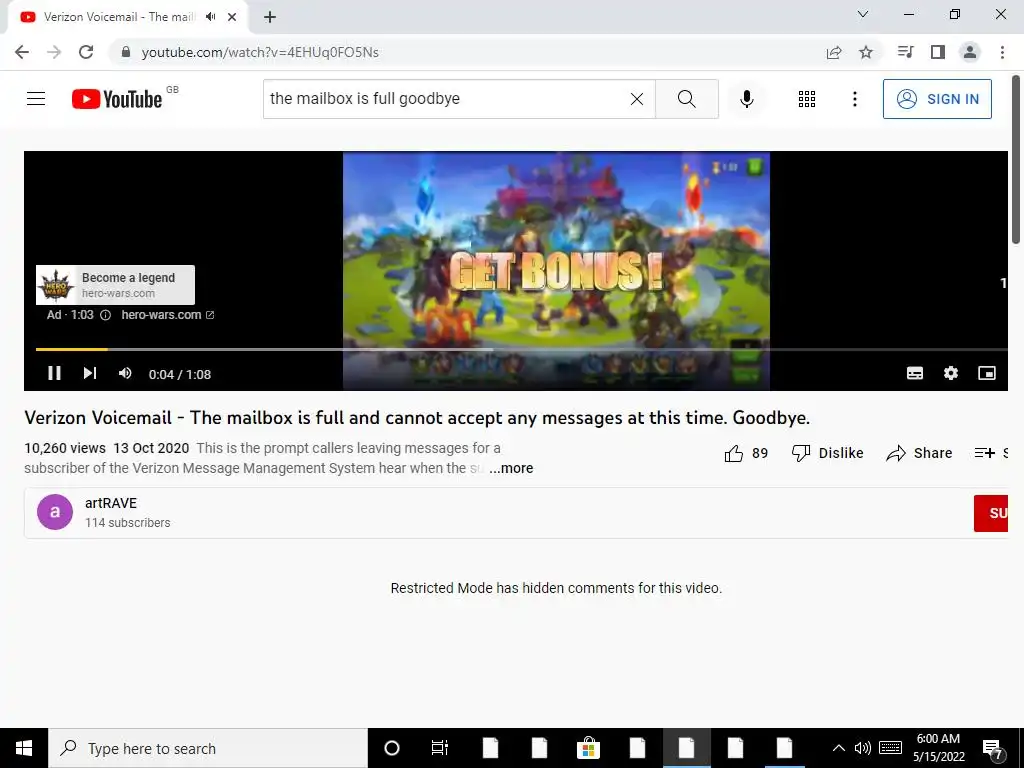This screenshot has width=1024, height=768.
Task: Open the Become a legend ad card
Action: (116, 285)
